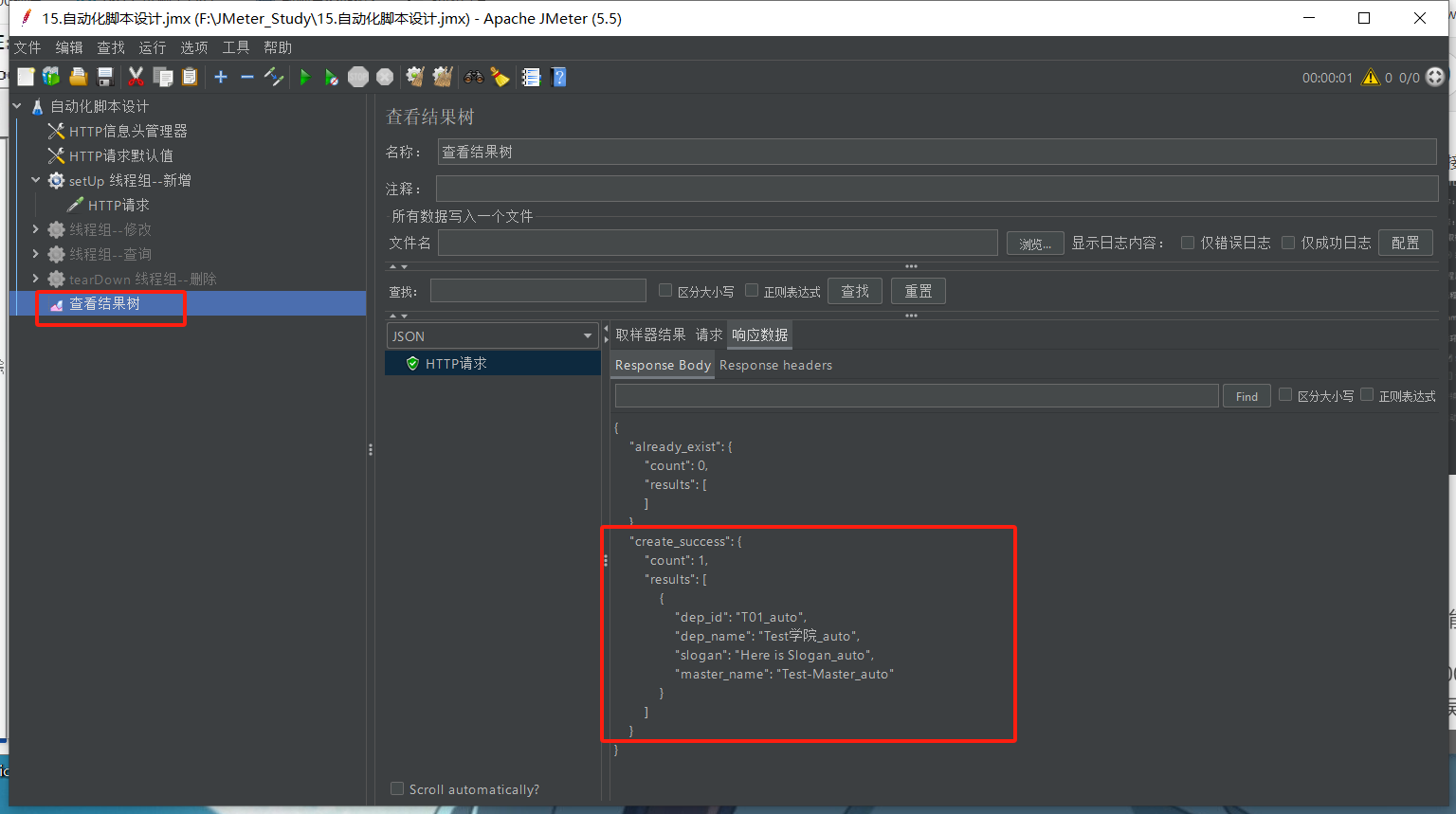Expand all tree nodes plus icon
The image size is (1456, 814).
[x=221, y=77]
